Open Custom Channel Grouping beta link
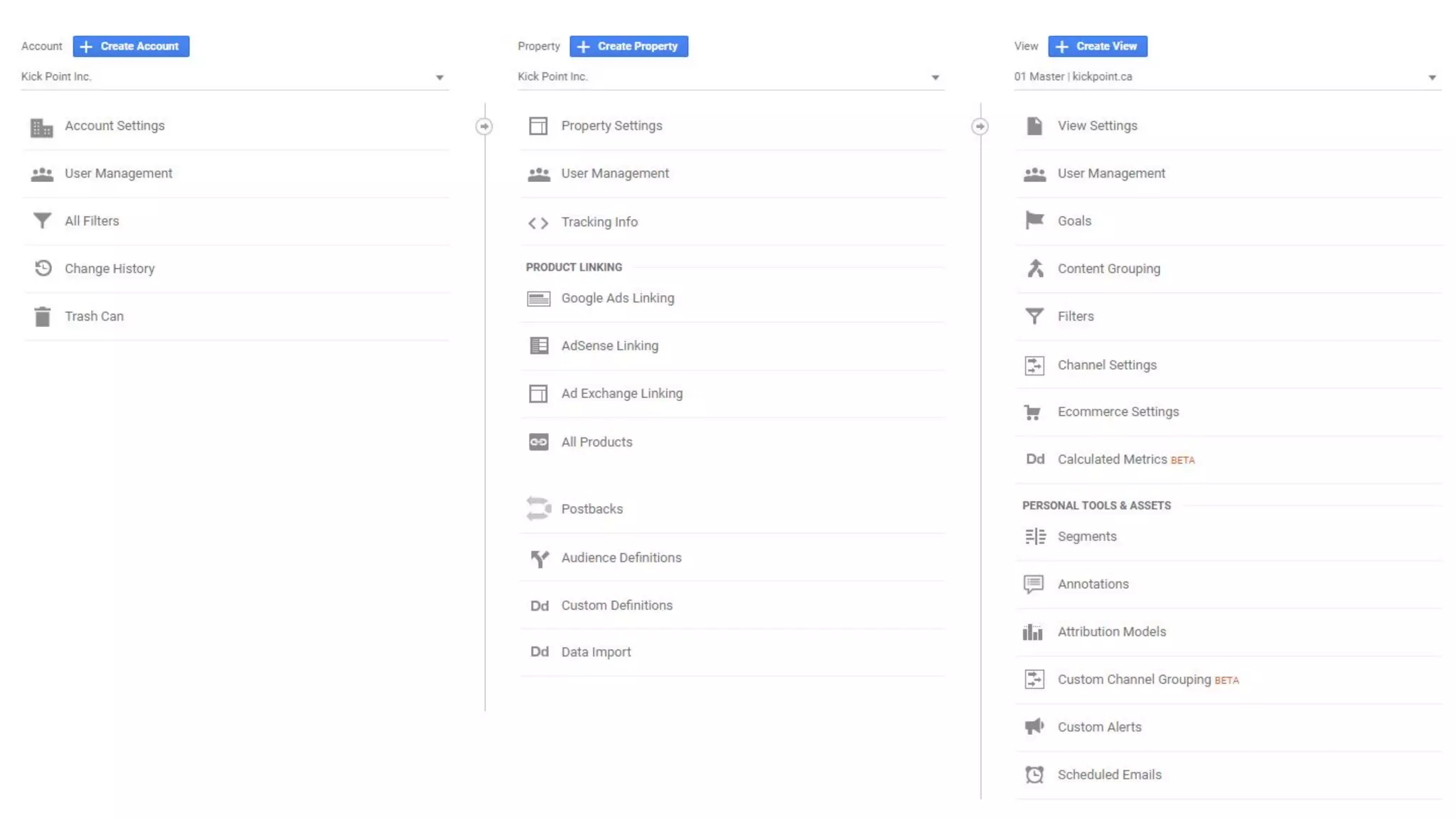This screenshot has height=819, width=1456. tap(1134, 680)
